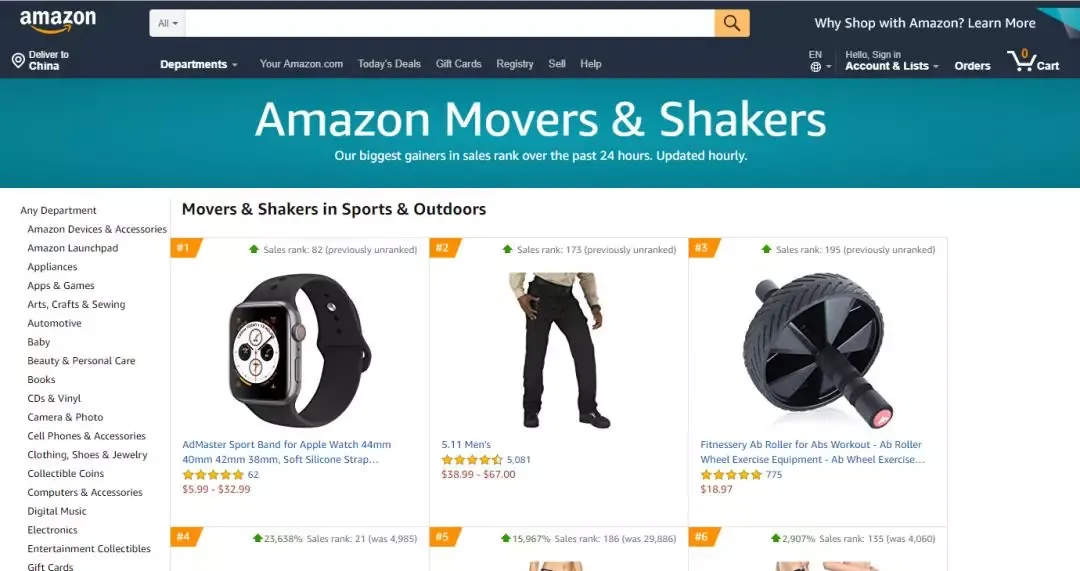Click the orange search magnifier button
This screenshot has width=1080, height=571.
(x=731, y=23)
